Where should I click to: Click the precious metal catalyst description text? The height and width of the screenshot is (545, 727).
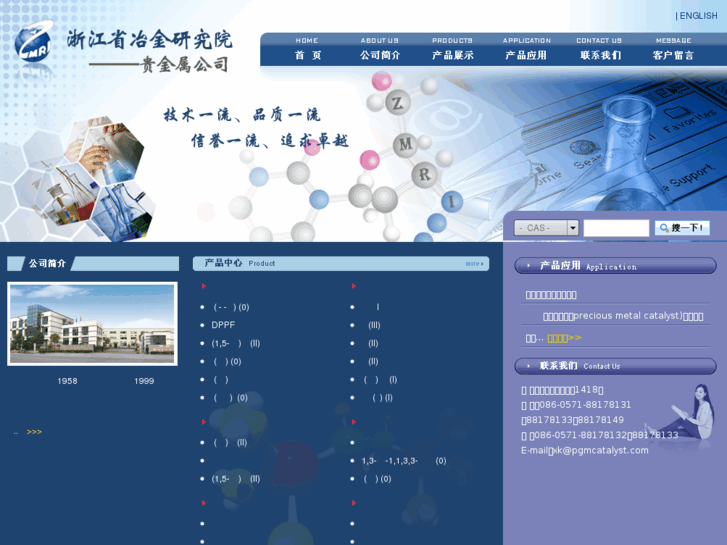click(x=623, y=316)
